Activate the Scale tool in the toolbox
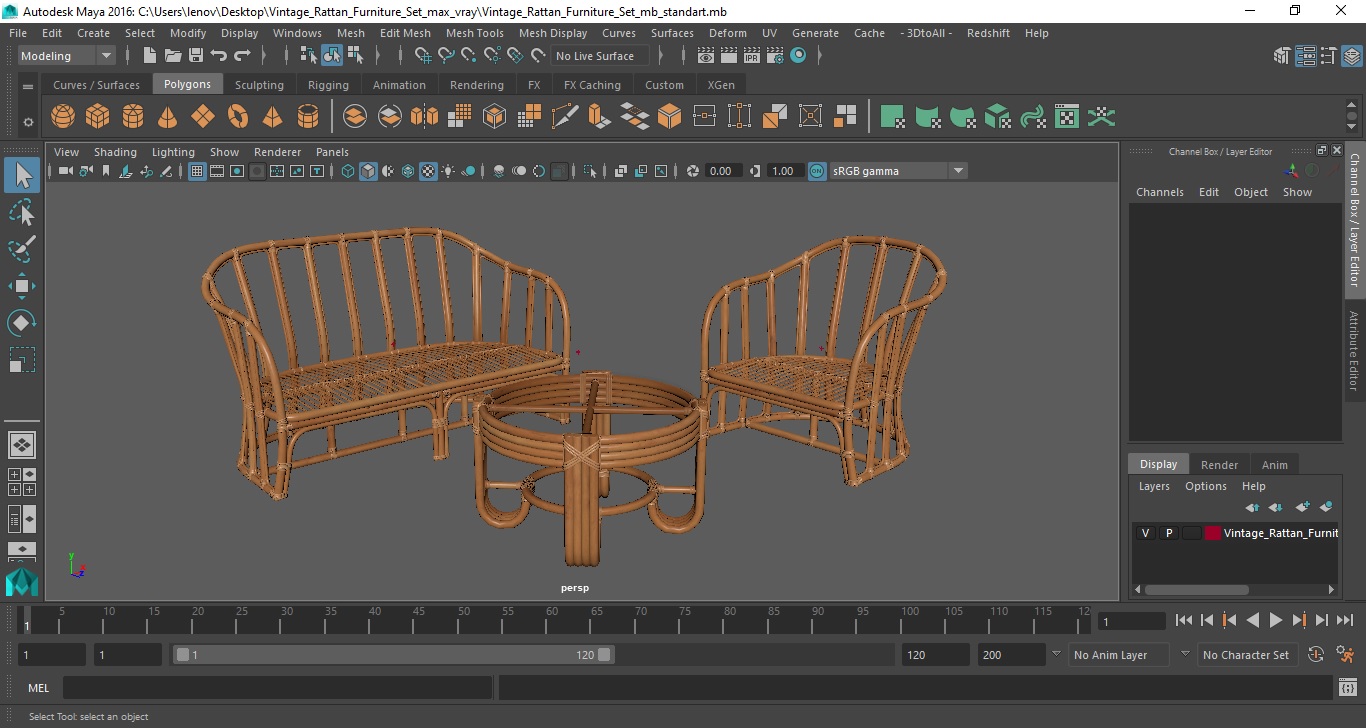The width and height of the screenshot is (1366, 728). pos(22,359)
